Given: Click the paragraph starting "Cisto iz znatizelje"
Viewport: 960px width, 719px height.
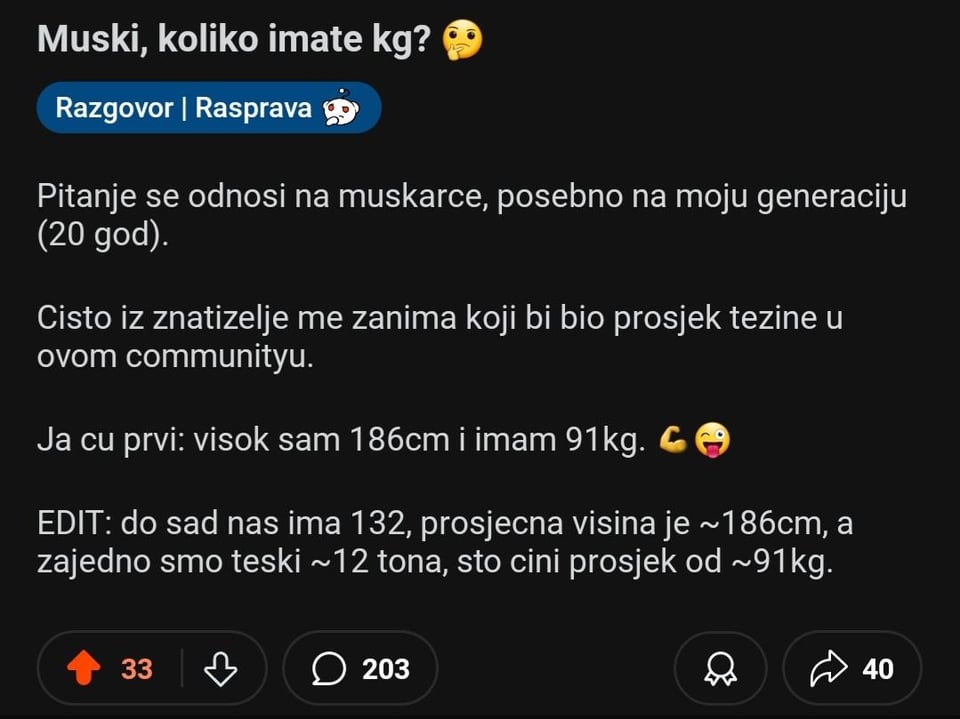Looking at the screenshot, I should tap(440, 318).
